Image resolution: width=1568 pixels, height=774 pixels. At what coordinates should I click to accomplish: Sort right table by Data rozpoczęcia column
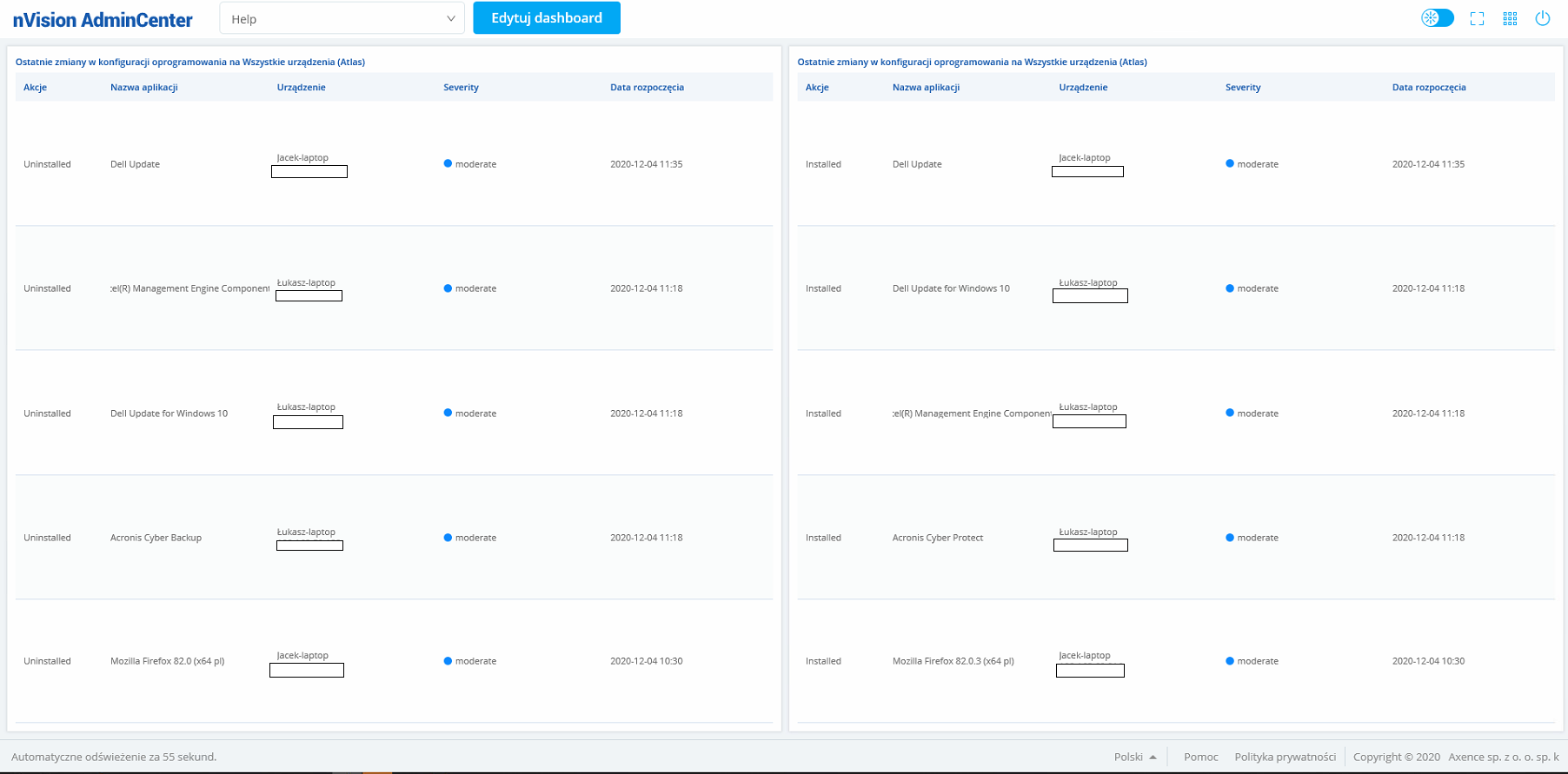pyautogui.click(x=1428, y=87)
